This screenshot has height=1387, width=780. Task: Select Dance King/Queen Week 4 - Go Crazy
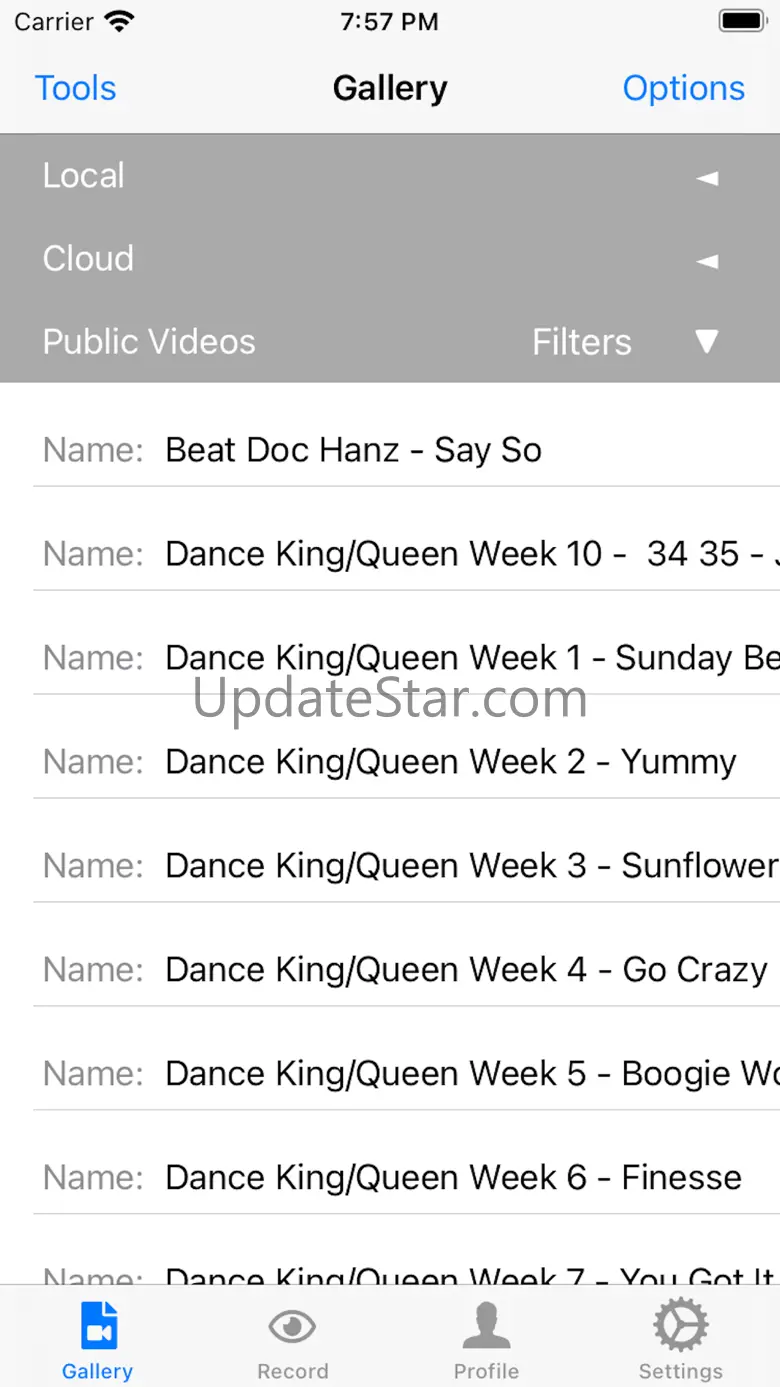click(465, 970)
